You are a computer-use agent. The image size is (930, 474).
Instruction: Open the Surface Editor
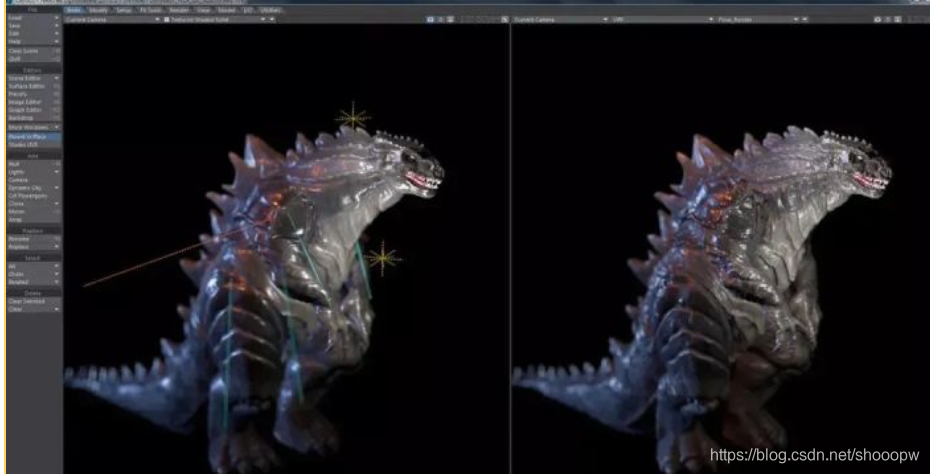coord(34,86)
